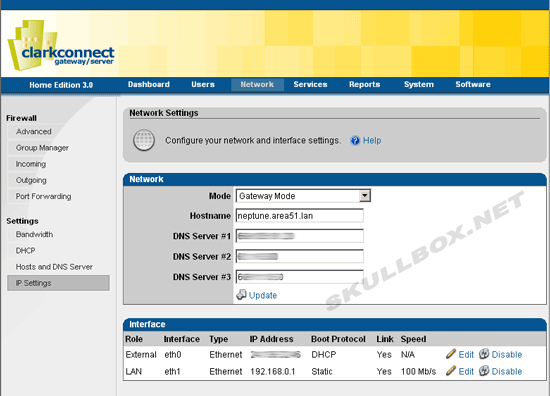The width and height of the screenshot is (550, 396).
Task: Click the eth1 interface cell
Action: (x=172, y=371)
